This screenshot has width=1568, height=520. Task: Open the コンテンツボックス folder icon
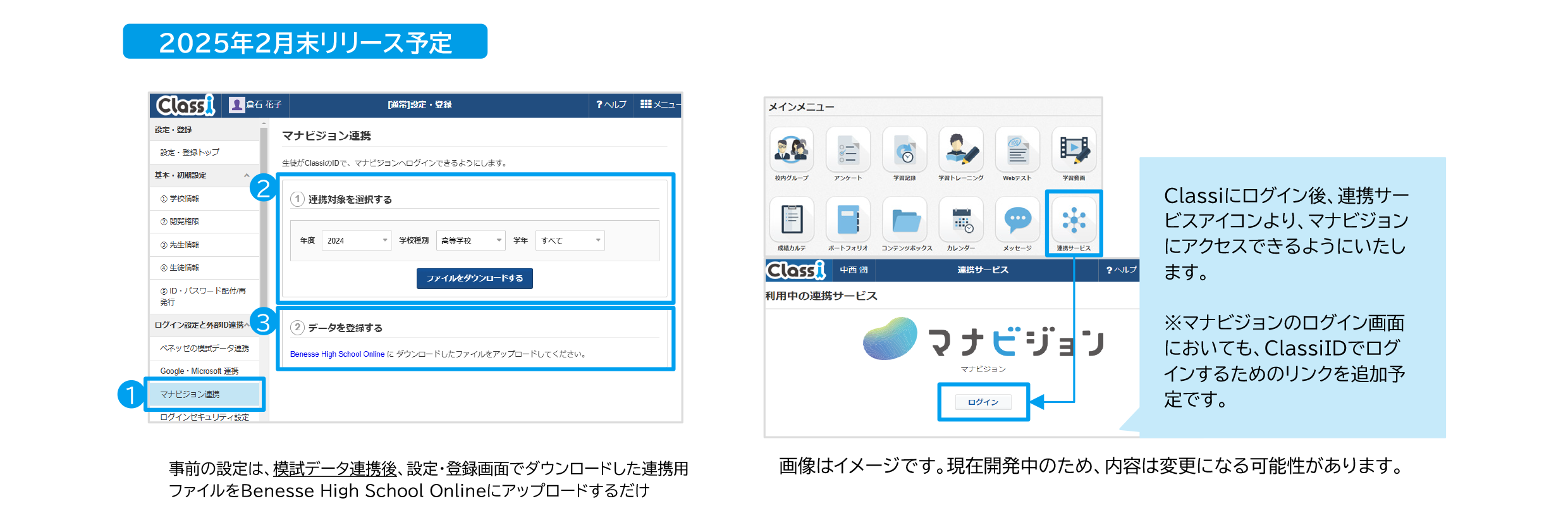click(904, 220)
